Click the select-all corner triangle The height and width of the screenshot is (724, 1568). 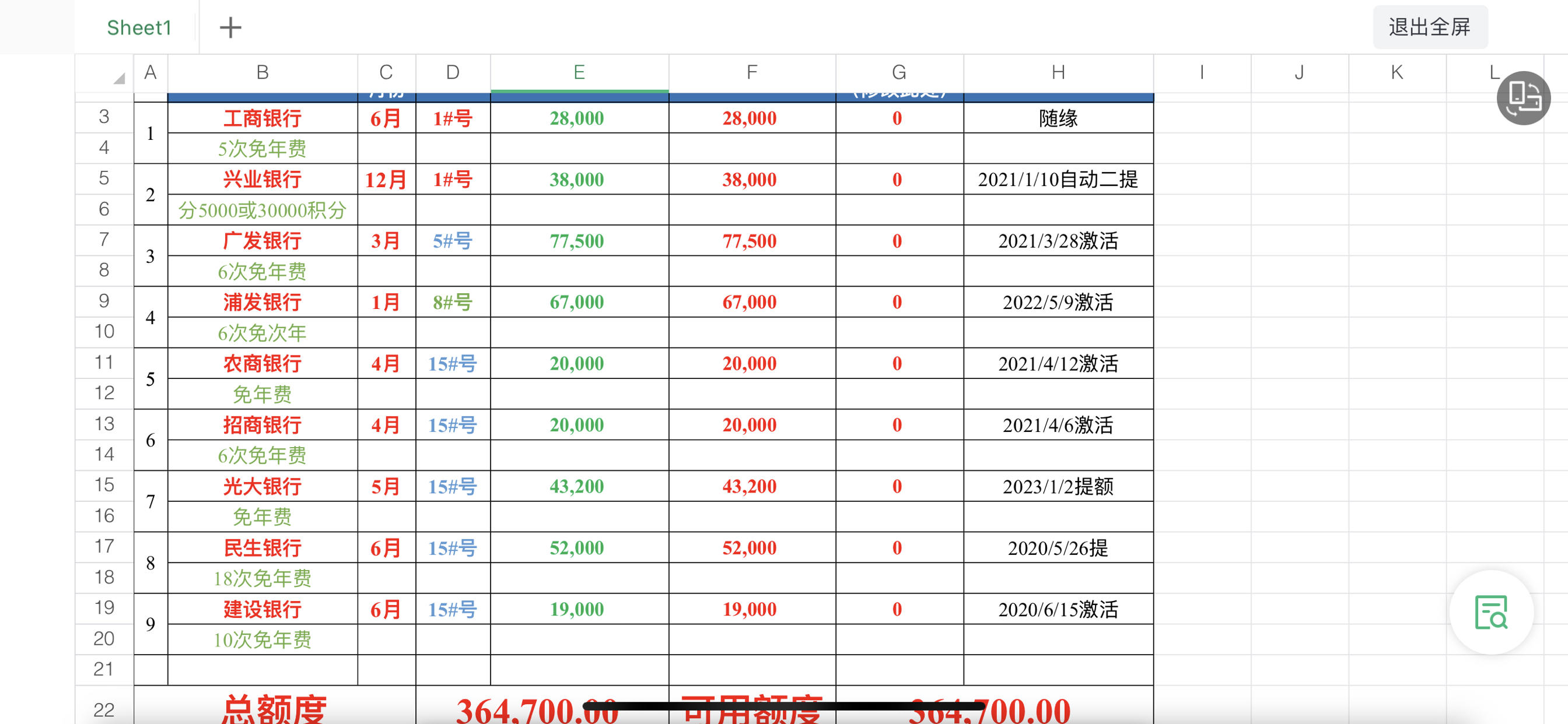pos(118,78)
